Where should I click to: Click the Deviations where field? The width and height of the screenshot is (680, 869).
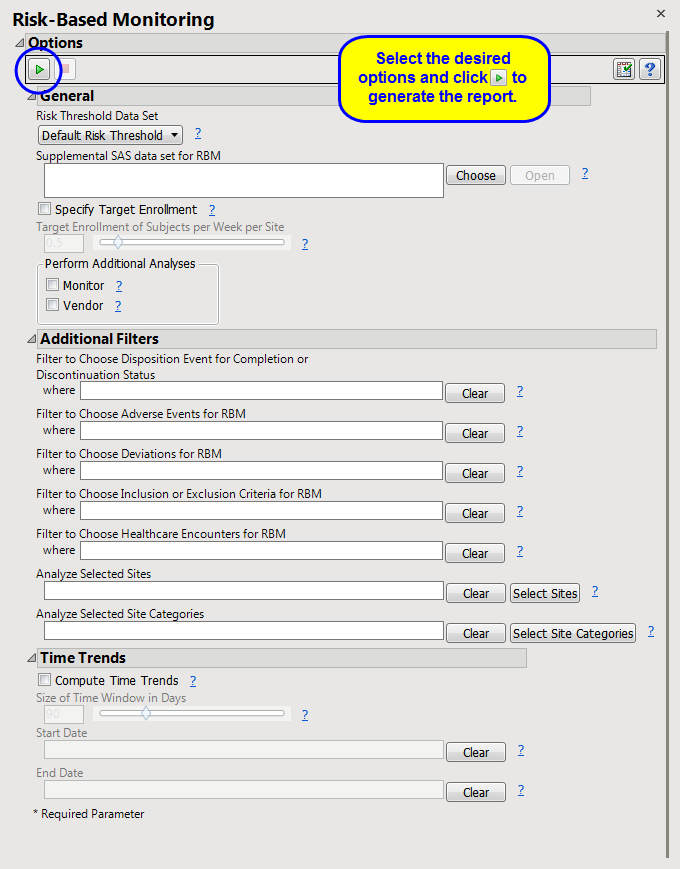coord(262,471)
